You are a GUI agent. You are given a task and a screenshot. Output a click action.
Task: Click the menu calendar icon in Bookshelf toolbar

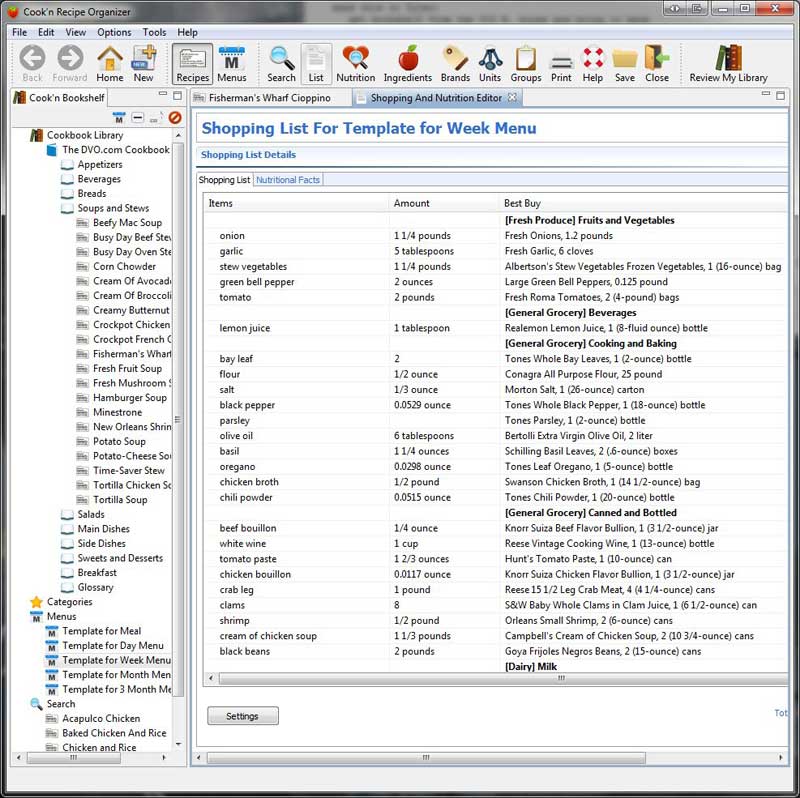click(x=119, y=118)
